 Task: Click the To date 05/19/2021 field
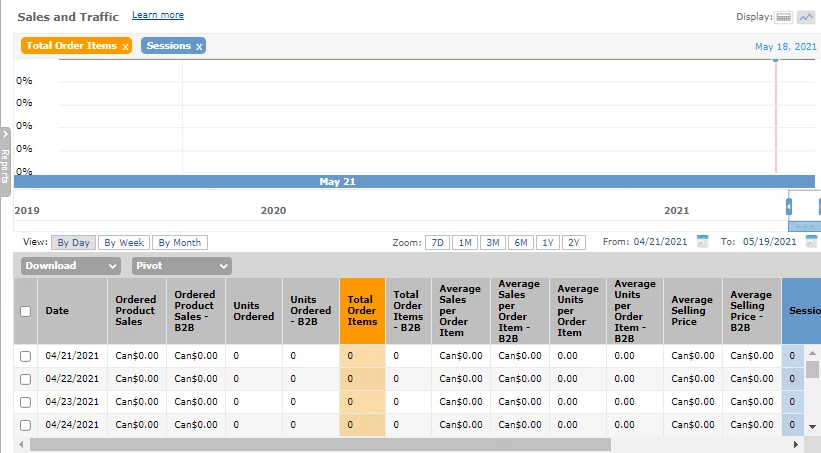click(769, 242)
